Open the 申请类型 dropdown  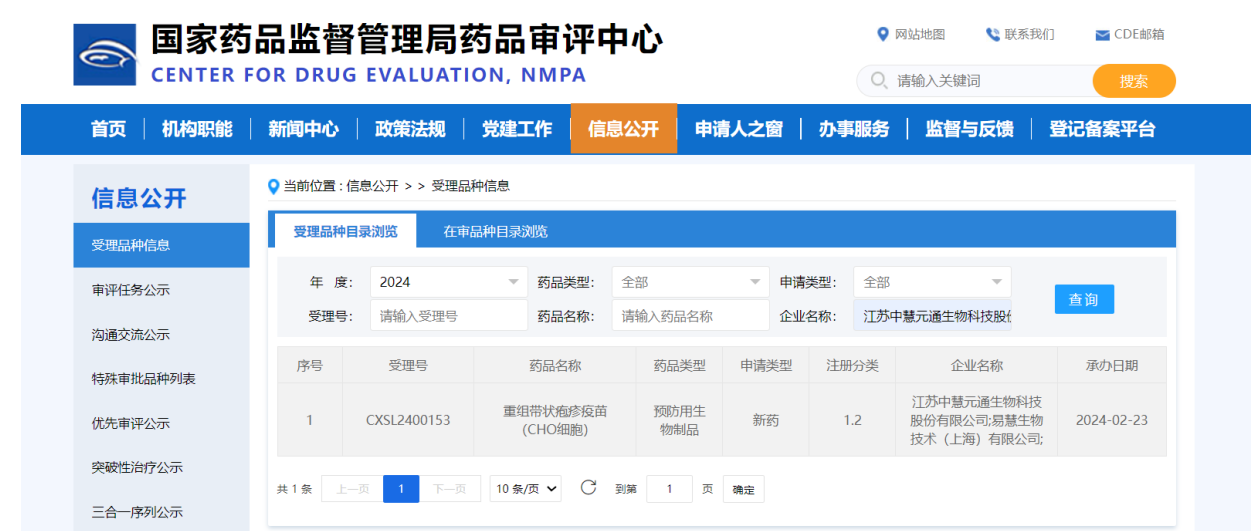(x=932, y=282)
